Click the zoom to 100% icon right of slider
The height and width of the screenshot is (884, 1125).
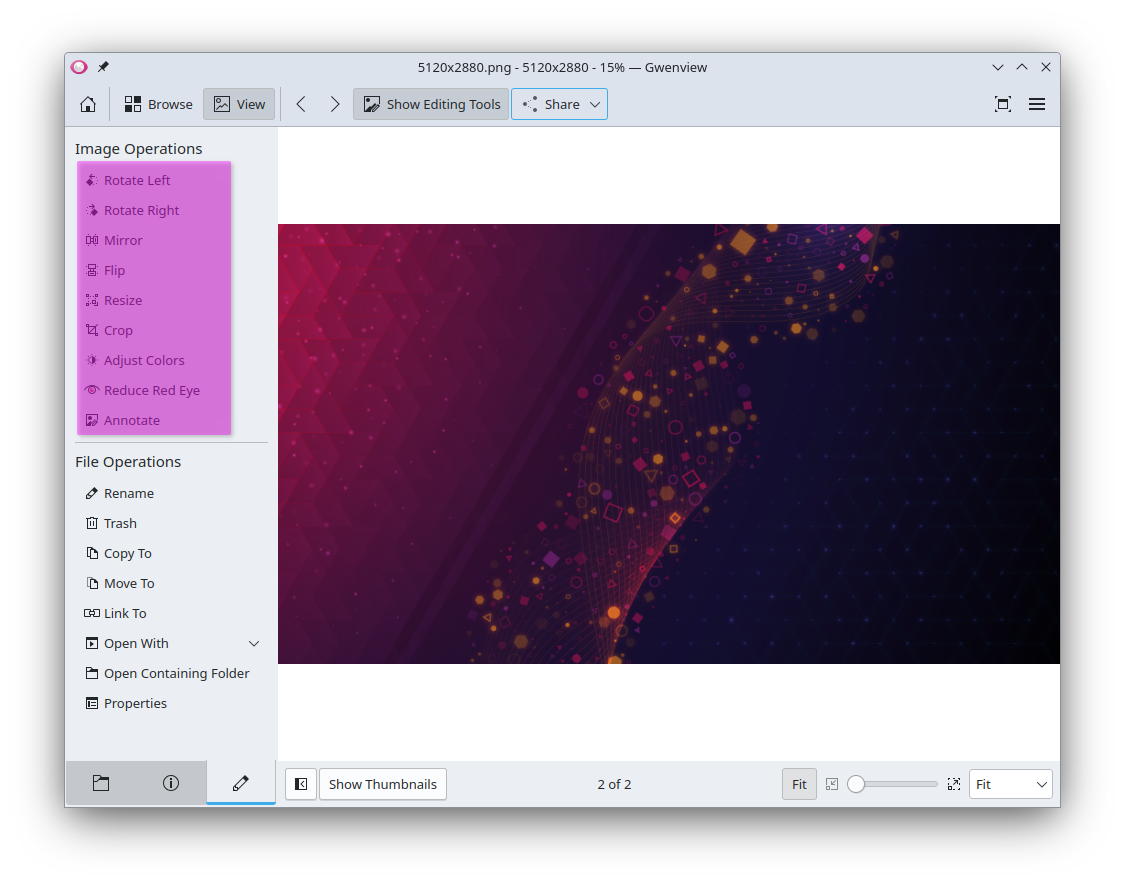(954, 784)
